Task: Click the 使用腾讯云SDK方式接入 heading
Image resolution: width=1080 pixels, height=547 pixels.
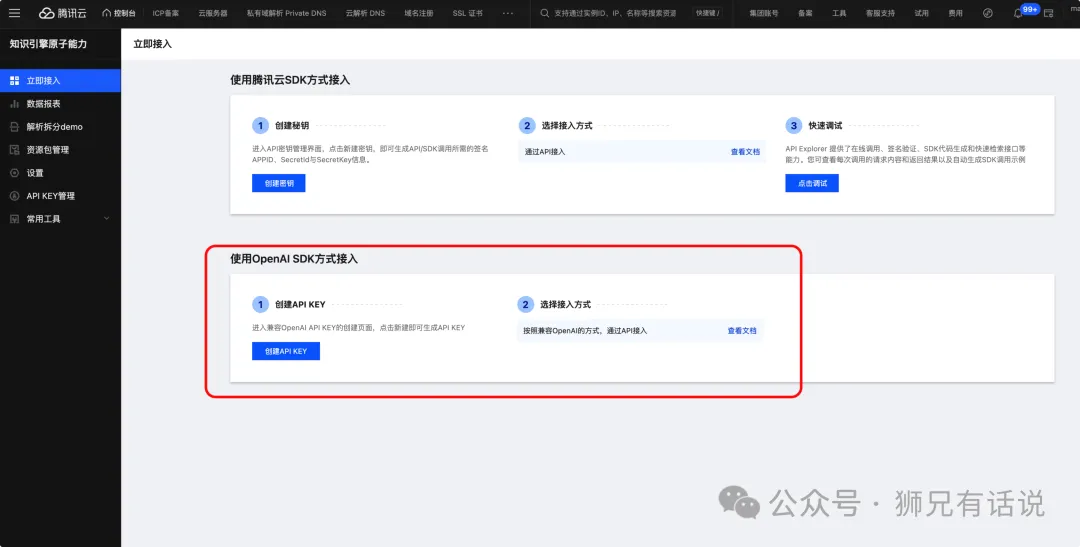Action: [x=290, y=80]
